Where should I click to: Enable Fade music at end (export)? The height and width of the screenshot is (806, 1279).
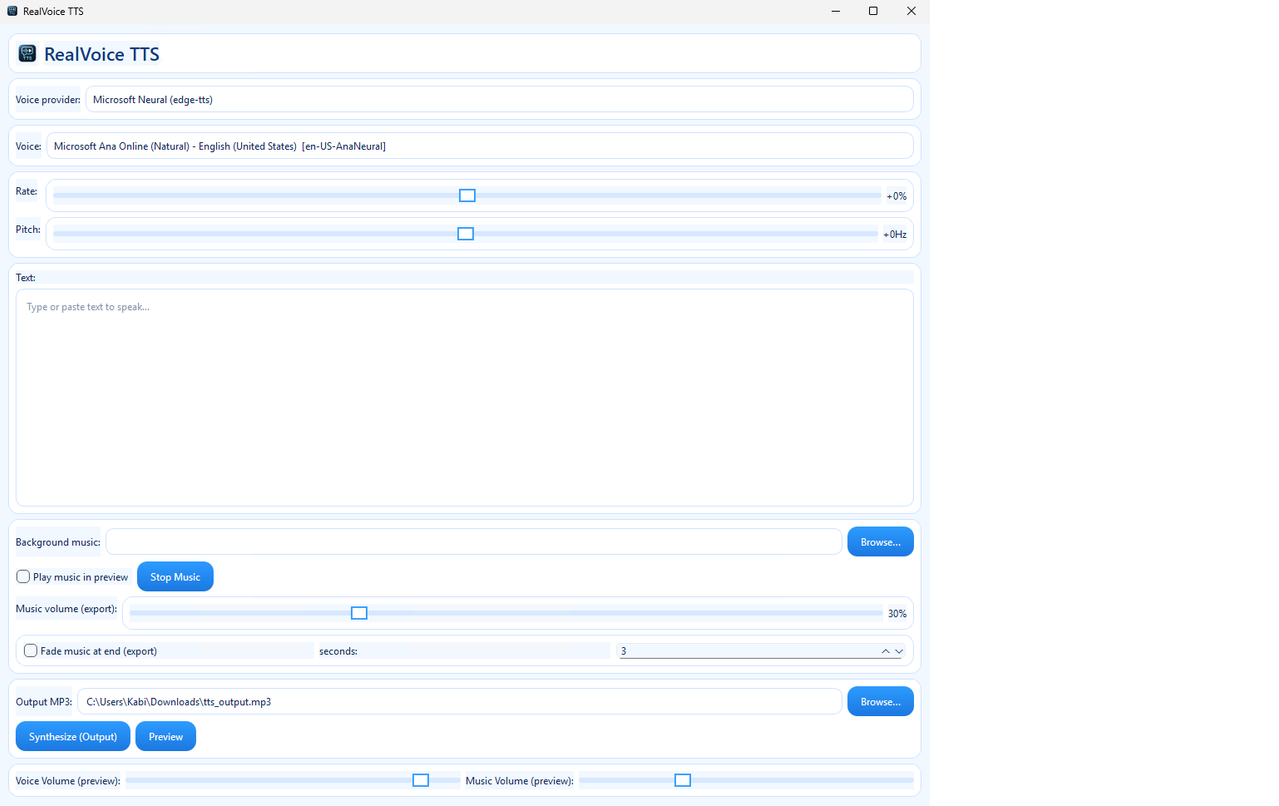[x=31, y=651]
